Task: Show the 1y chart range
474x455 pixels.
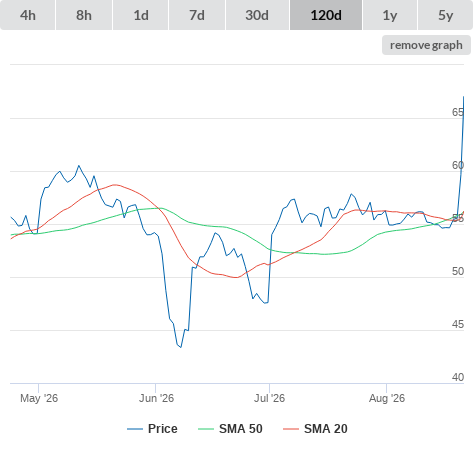Action: click(390, 15)
